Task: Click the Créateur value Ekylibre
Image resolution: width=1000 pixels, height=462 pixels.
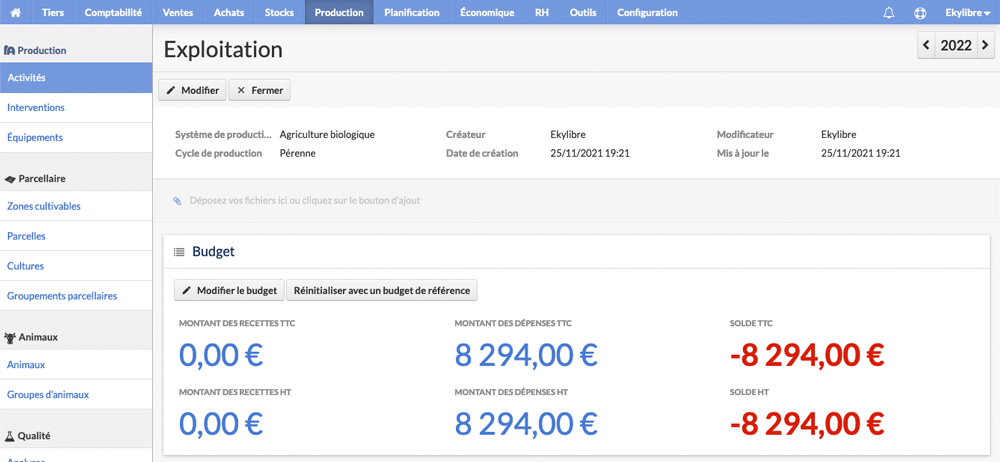Action: tap(568, 135)
